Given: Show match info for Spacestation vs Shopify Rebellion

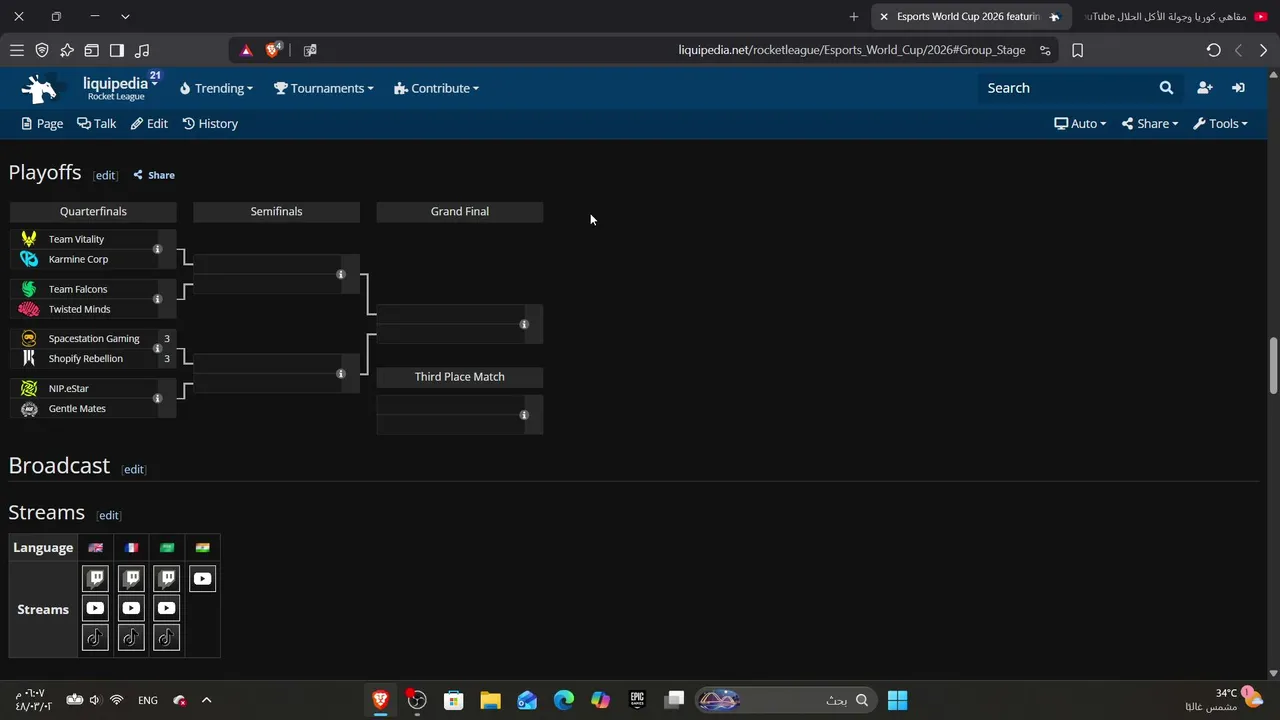Looking at the screenshot, I should 157,348.
